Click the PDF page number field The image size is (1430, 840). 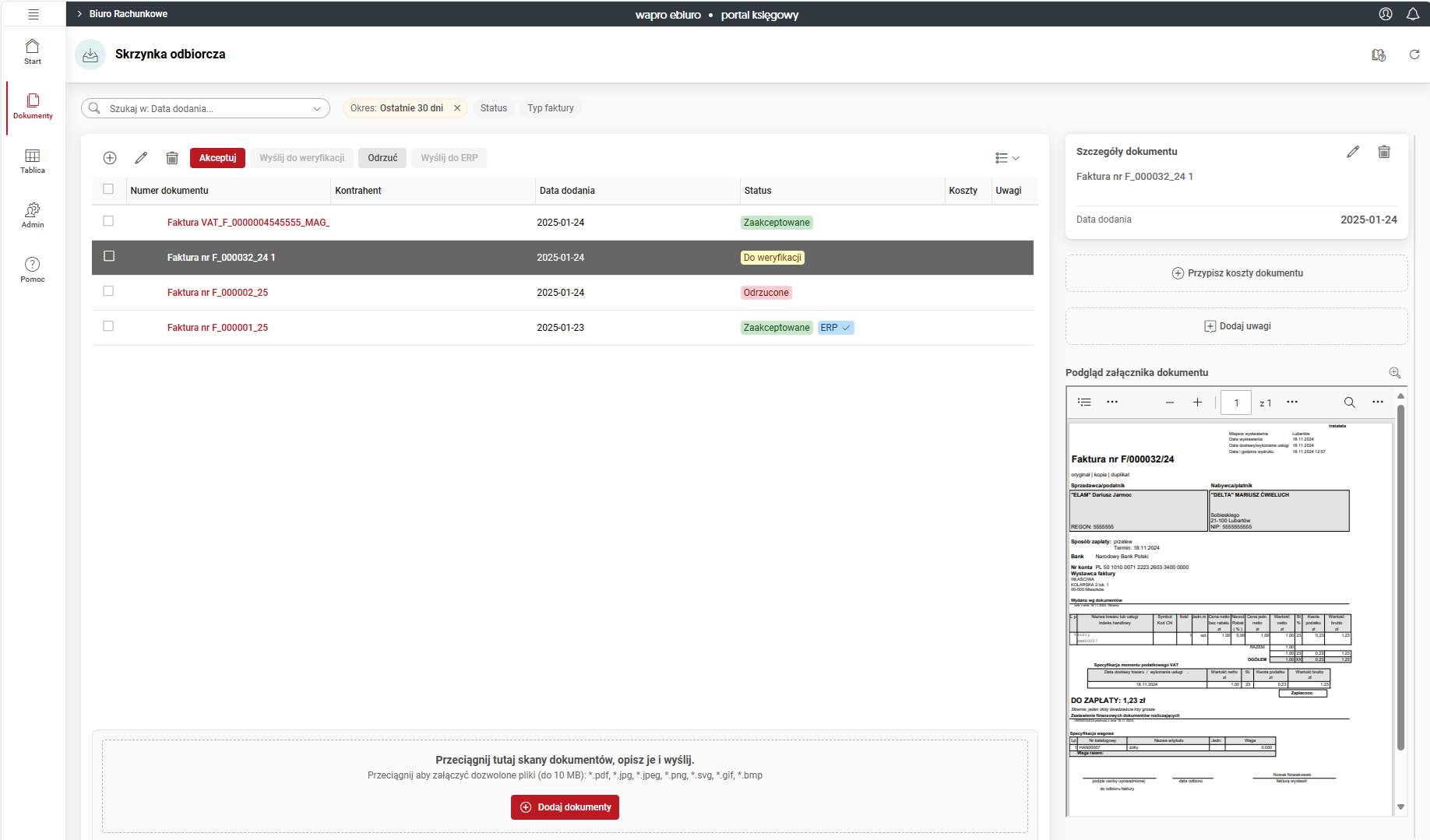pyautogui.click(x=1236, y=402)
